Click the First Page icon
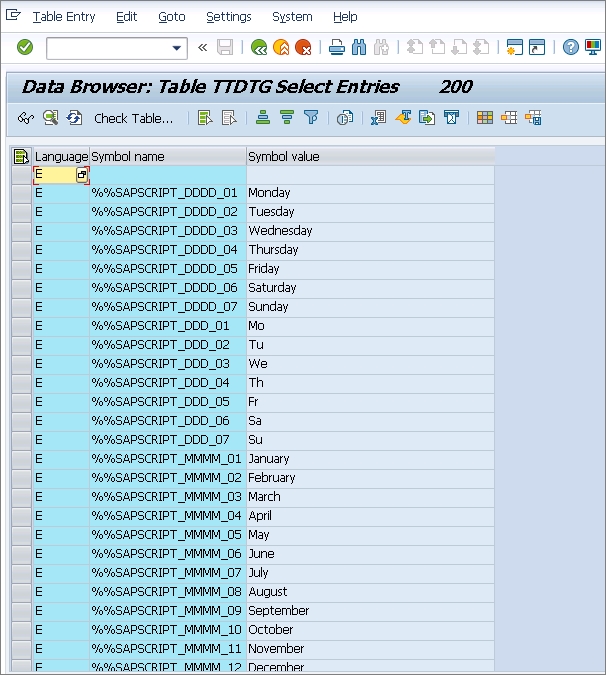This screenshot has height=675, width=606. [x=414, y=47]
